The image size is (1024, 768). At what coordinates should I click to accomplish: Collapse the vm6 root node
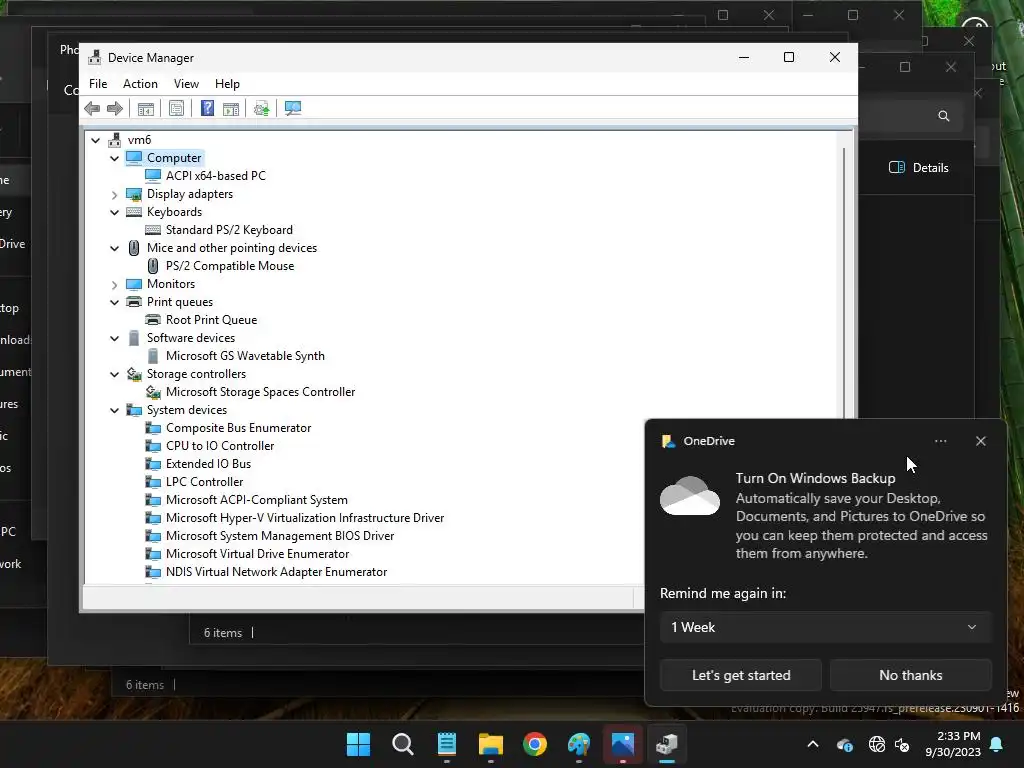coord(95,140)
